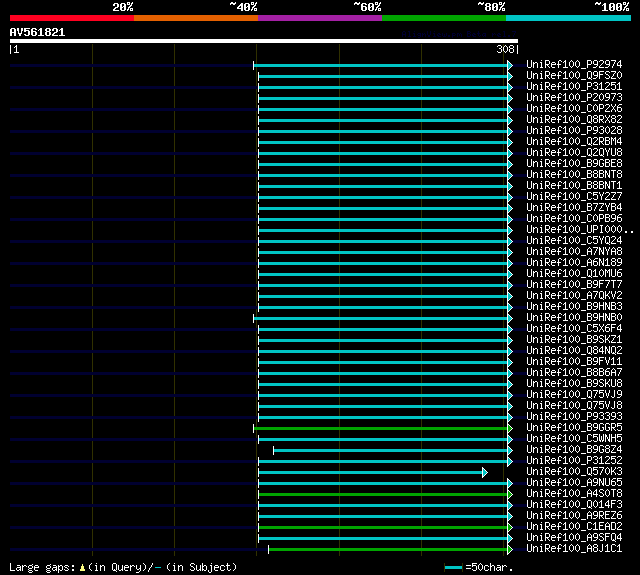Click UniRef100_Q2QYU8 label
The width and height of the screenshot is (640, 575).
574,153
